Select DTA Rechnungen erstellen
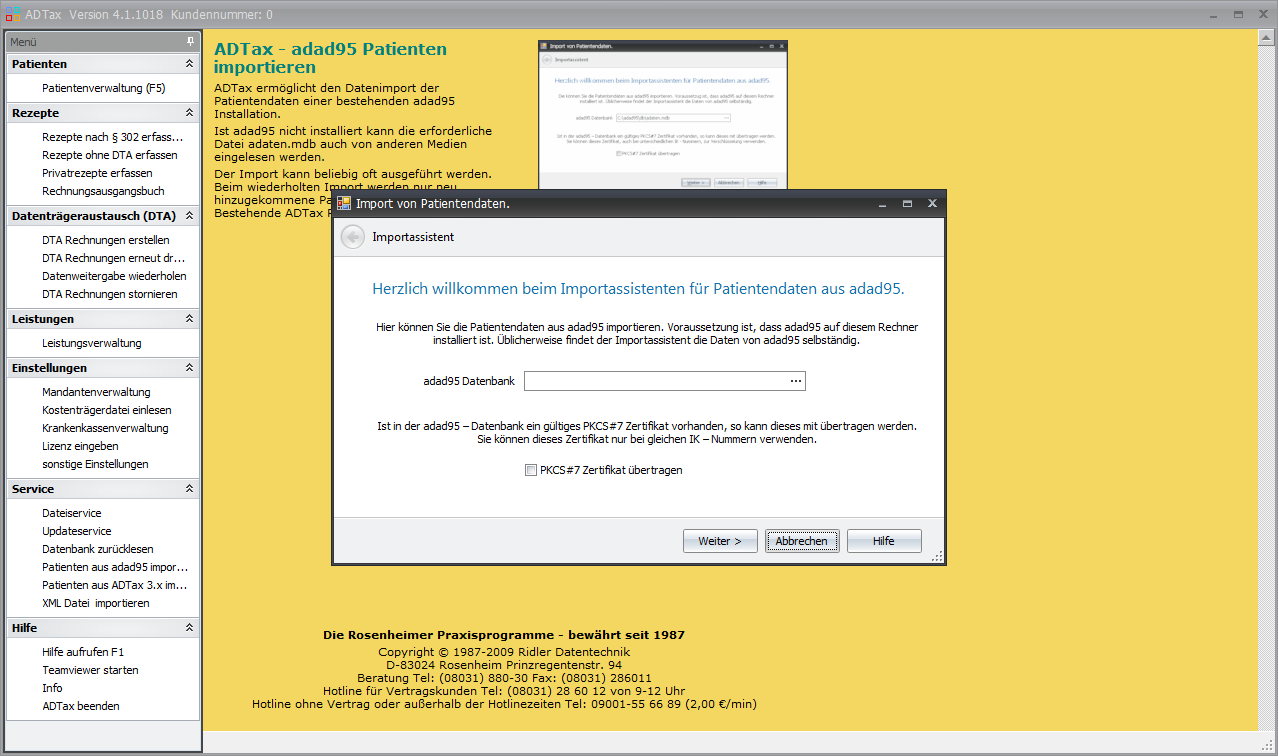 tap(106, 240)
